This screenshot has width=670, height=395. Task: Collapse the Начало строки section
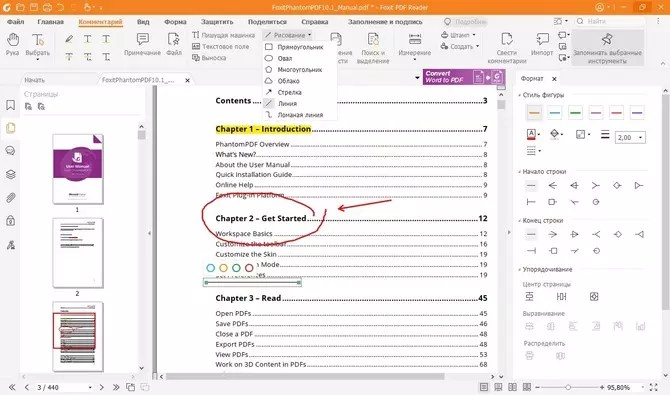pos(520,171)
